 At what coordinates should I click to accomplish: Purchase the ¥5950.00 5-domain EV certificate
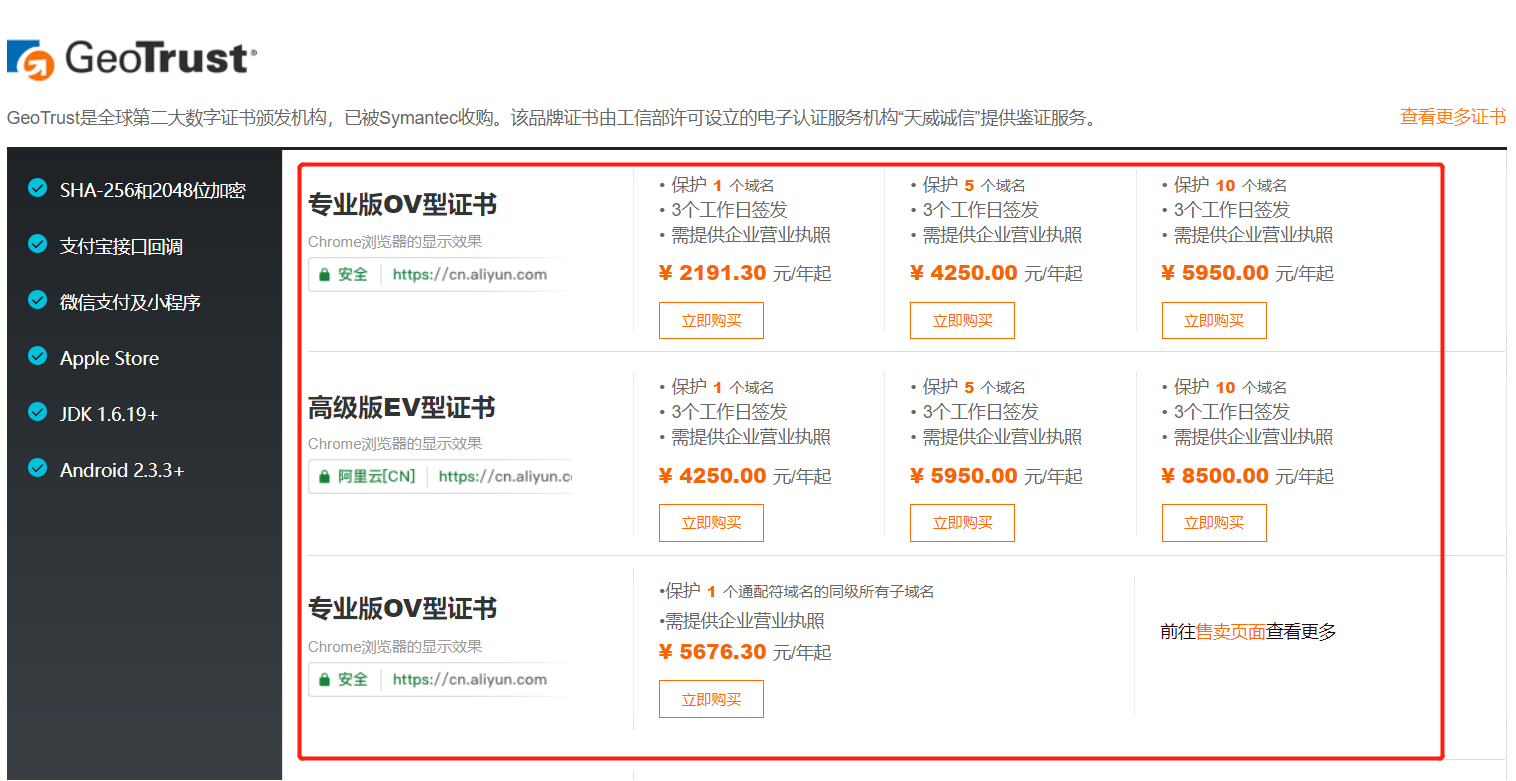click(962, 523)
